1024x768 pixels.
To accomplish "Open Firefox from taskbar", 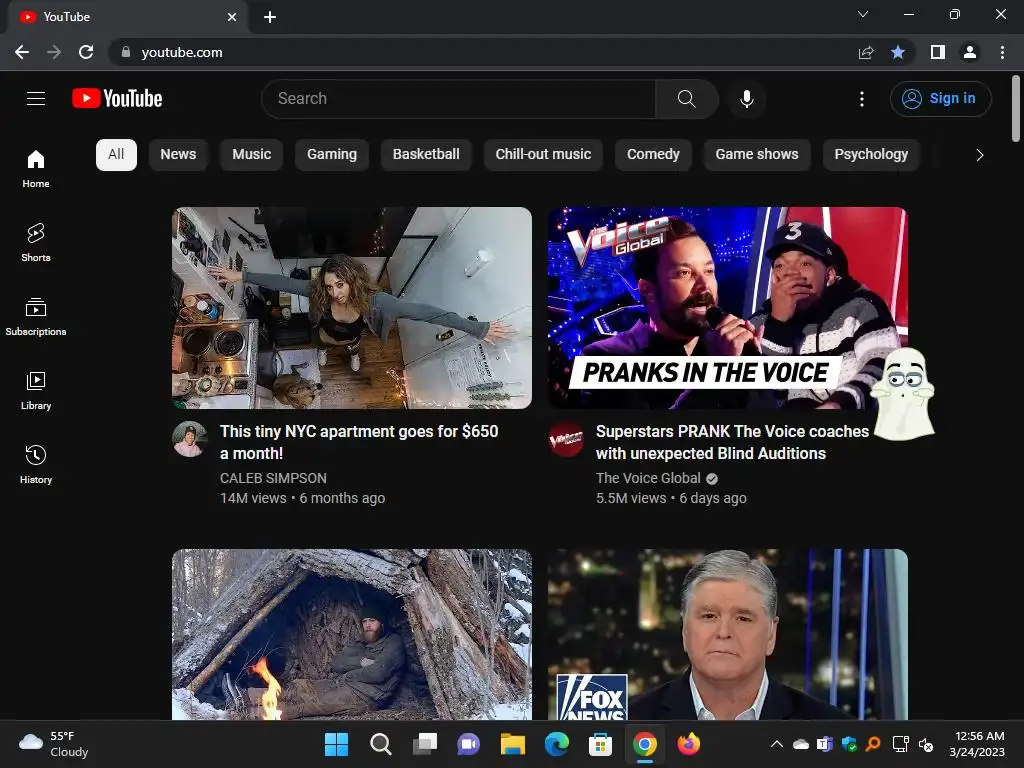I will [688, 744].
